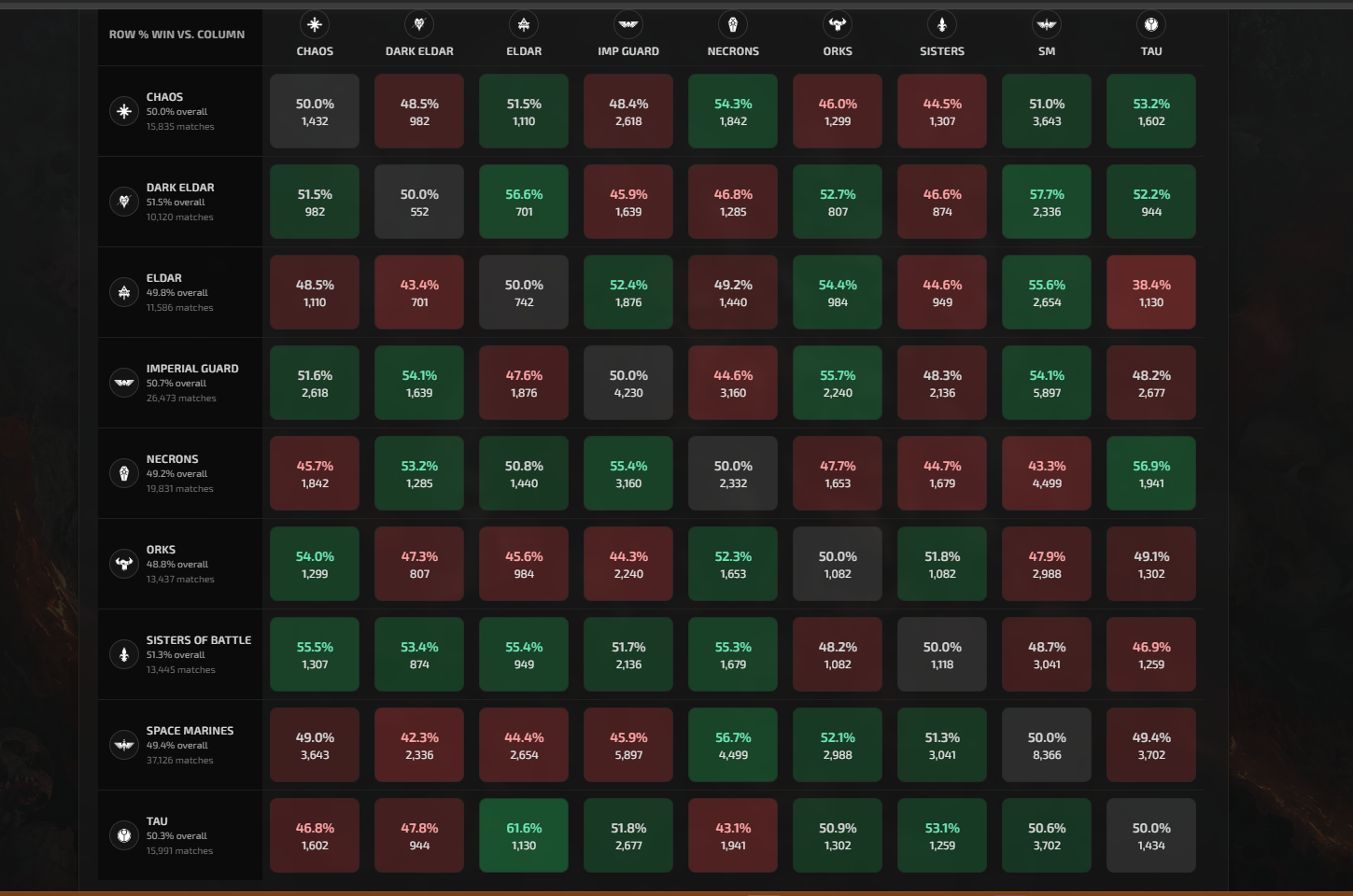Screen dimensions: 1353x896
Task: Click the icon above the SISTERS column
Action: tap(942, 24)
